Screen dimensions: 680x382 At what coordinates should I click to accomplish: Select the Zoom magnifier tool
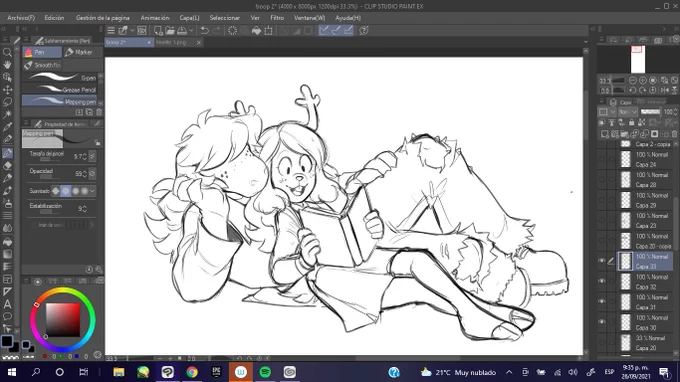click(x=7, y=52)
